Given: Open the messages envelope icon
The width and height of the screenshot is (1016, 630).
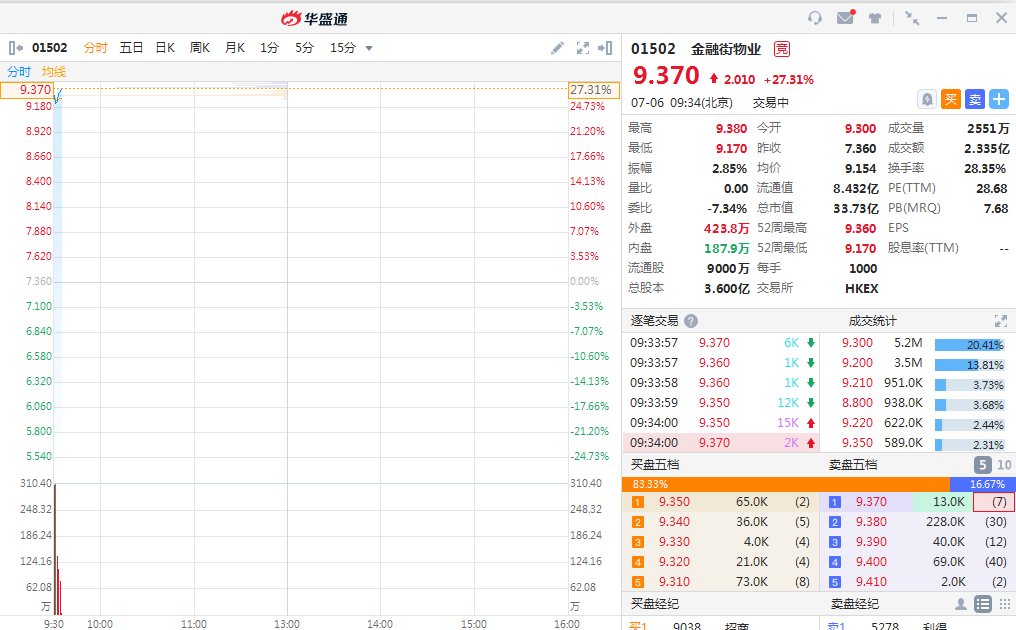Looking at the screenshot, I should (845, 18).
